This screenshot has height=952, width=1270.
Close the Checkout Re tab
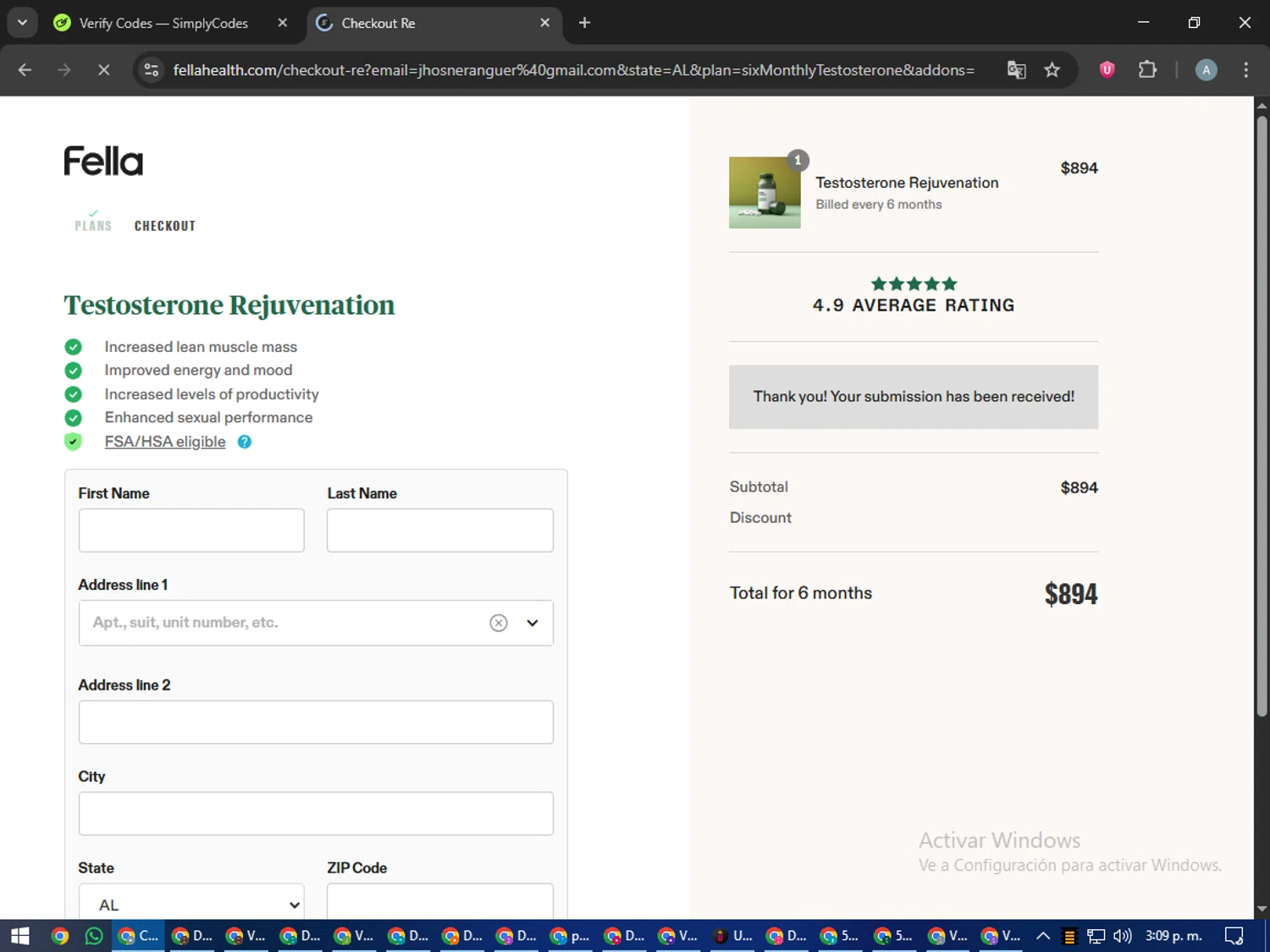[x=545, y=23]
